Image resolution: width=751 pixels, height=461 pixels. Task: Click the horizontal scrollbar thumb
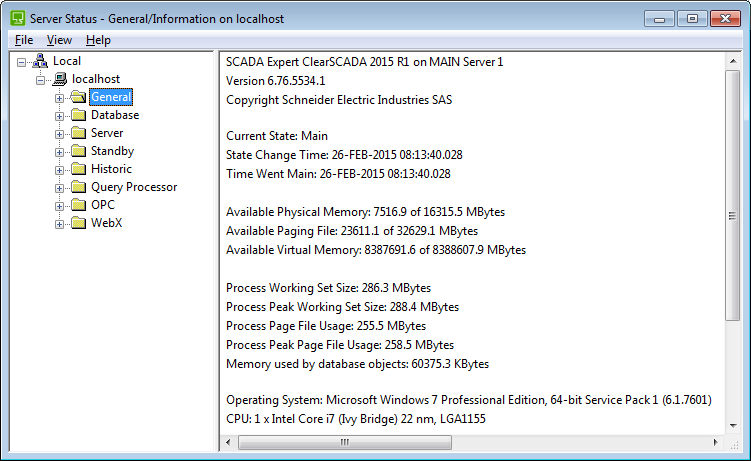(x=345, y=442)
